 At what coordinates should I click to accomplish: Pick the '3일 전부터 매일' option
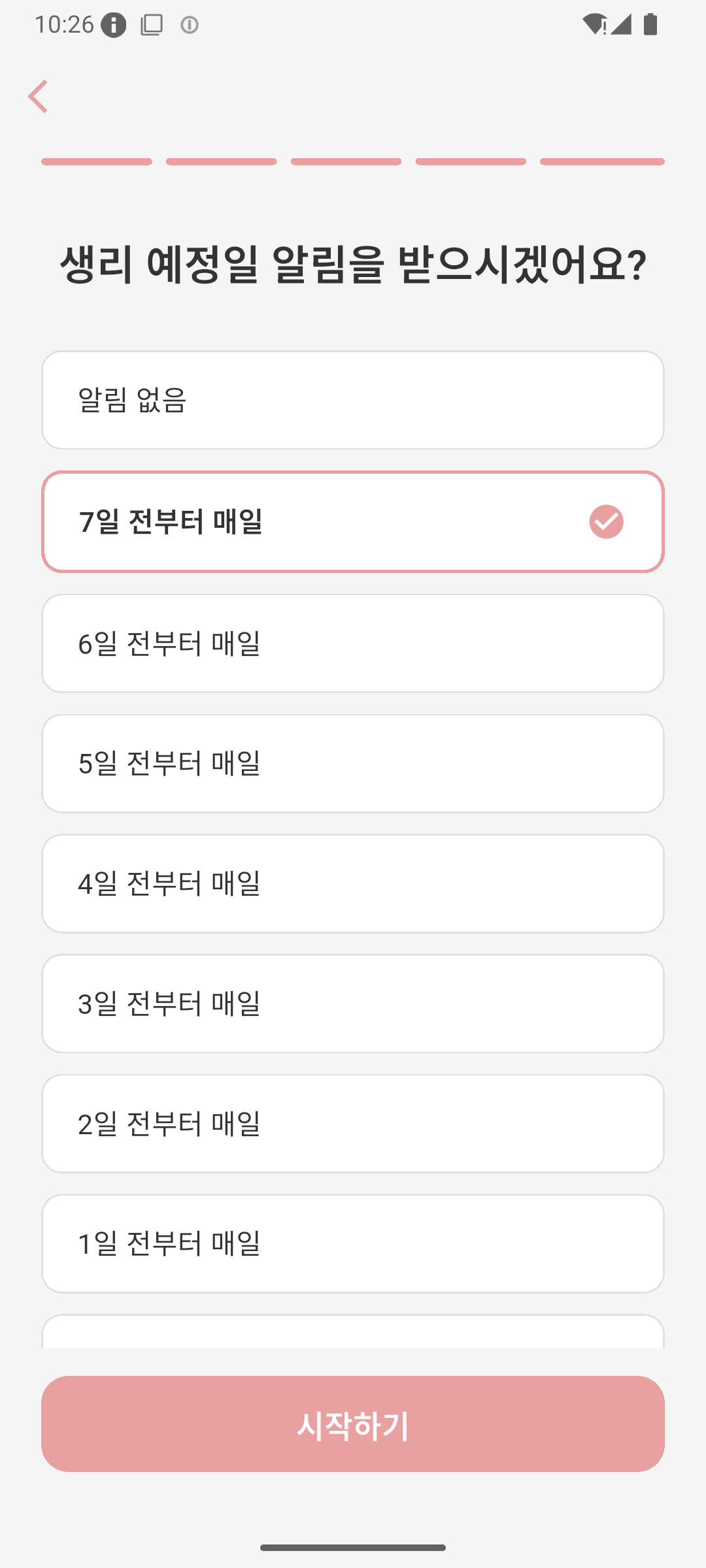pos(353,1004)
